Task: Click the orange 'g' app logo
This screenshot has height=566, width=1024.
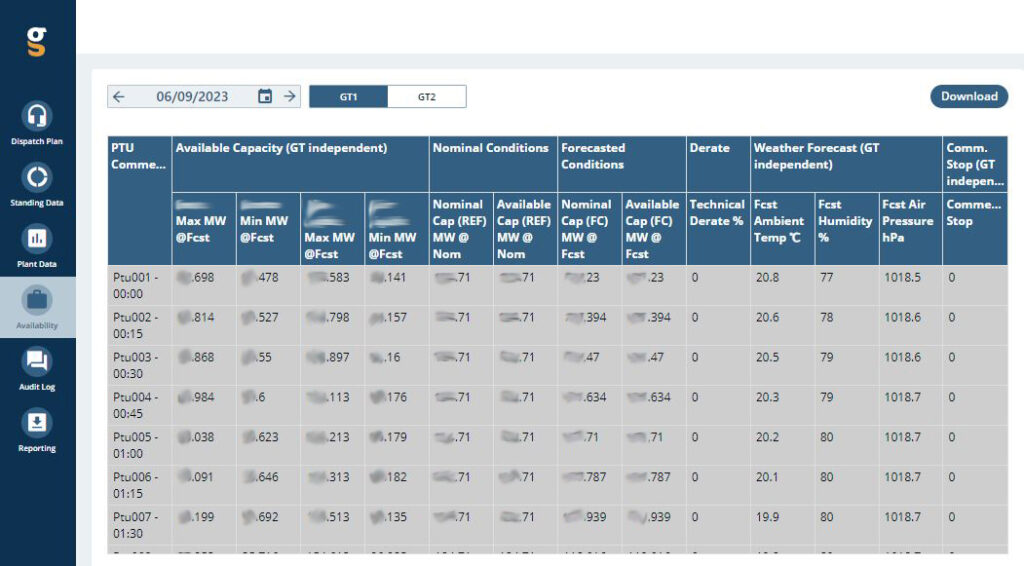Action: pyautogui.click(x=37, y=41)
